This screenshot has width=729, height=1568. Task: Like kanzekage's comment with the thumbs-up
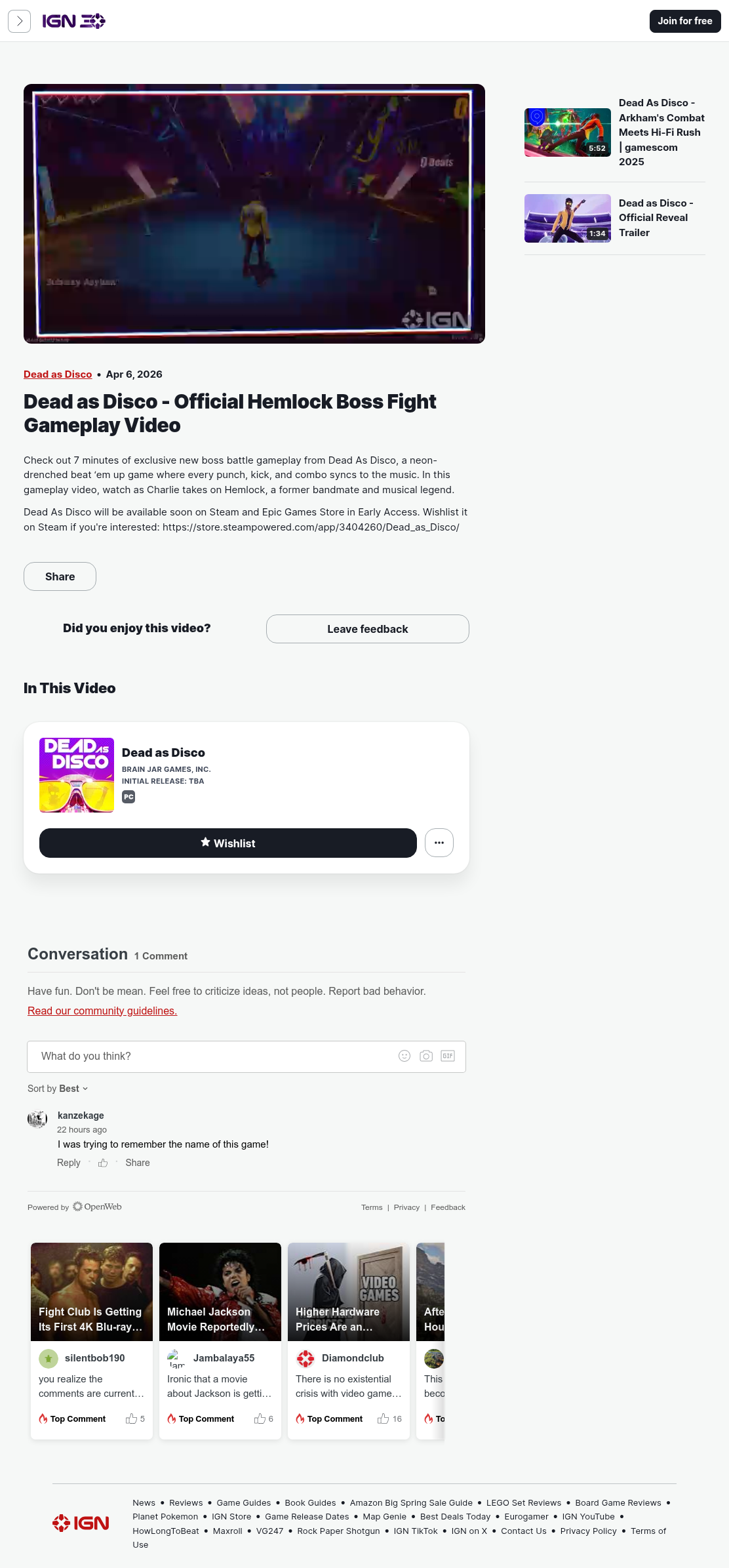coord(103,1163)
